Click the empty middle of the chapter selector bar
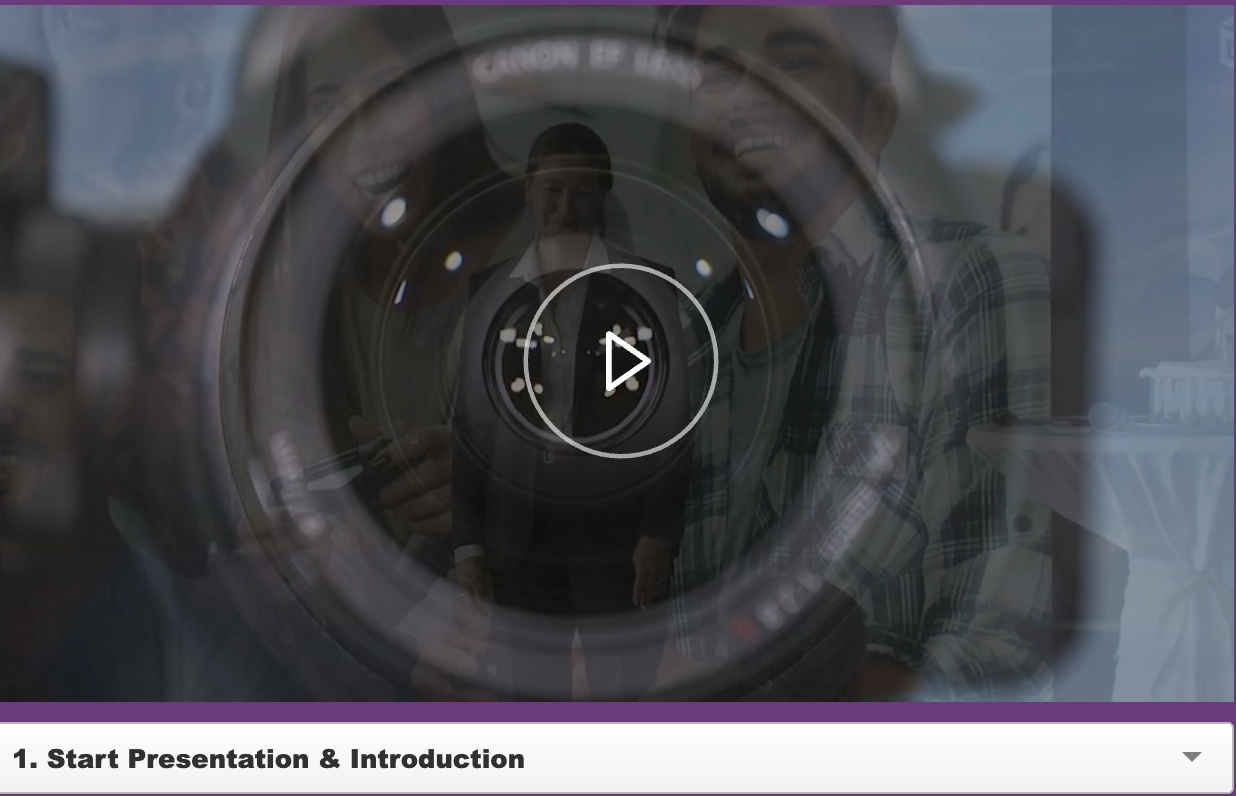 click(x=850, y=758)
